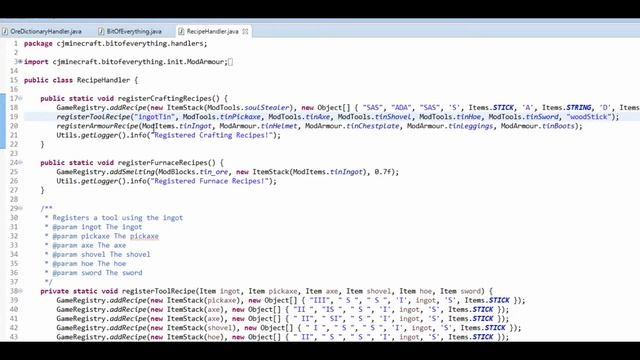Click tinLeggings on line 20

[x=471, y=126]
